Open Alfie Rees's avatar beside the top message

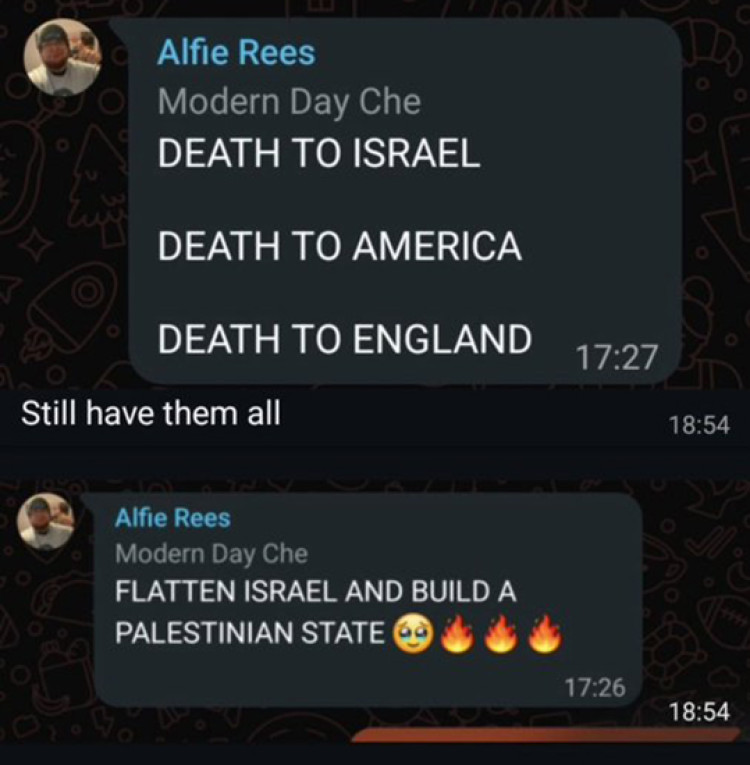(x=62, y=57)
